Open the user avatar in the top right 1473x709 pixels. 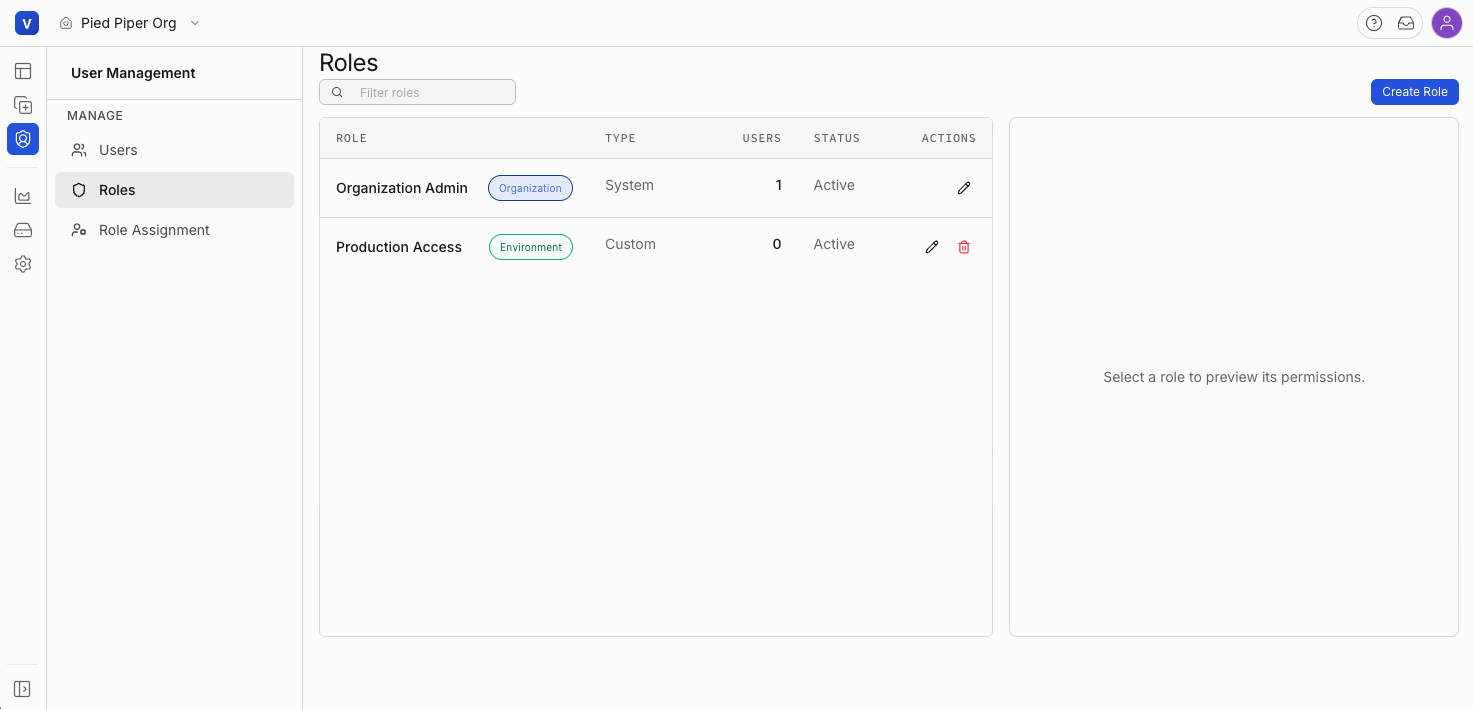(1447, 22)
